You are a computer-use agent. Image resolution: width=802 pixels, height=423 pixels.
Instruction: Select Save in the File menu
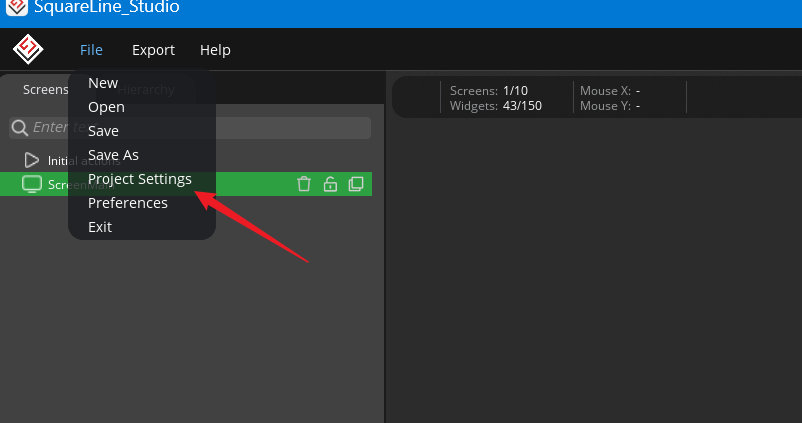coord(103,131)
